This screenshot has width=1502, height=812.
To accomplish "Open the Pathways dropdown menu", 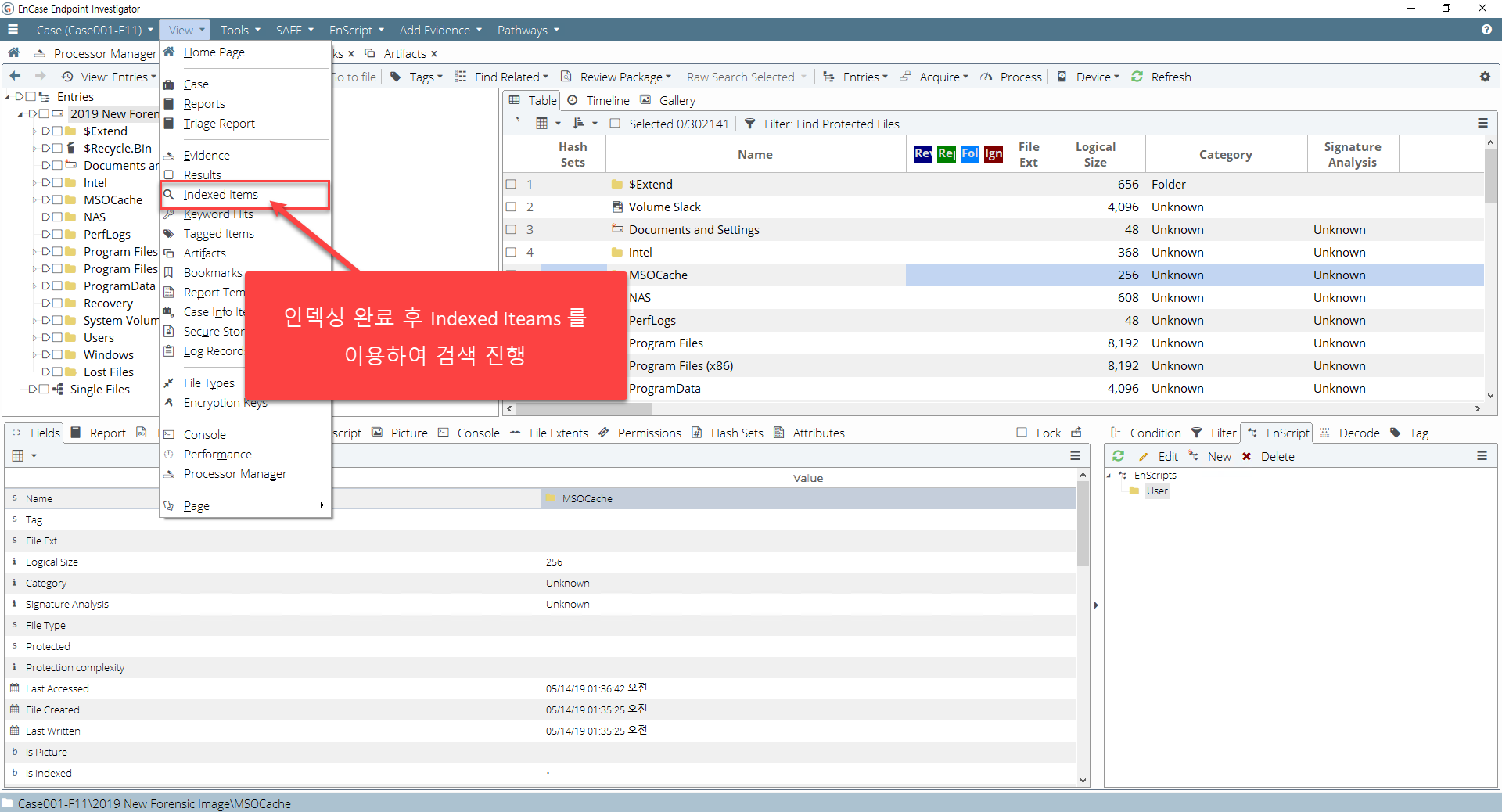I will click(x=528, y=30).
